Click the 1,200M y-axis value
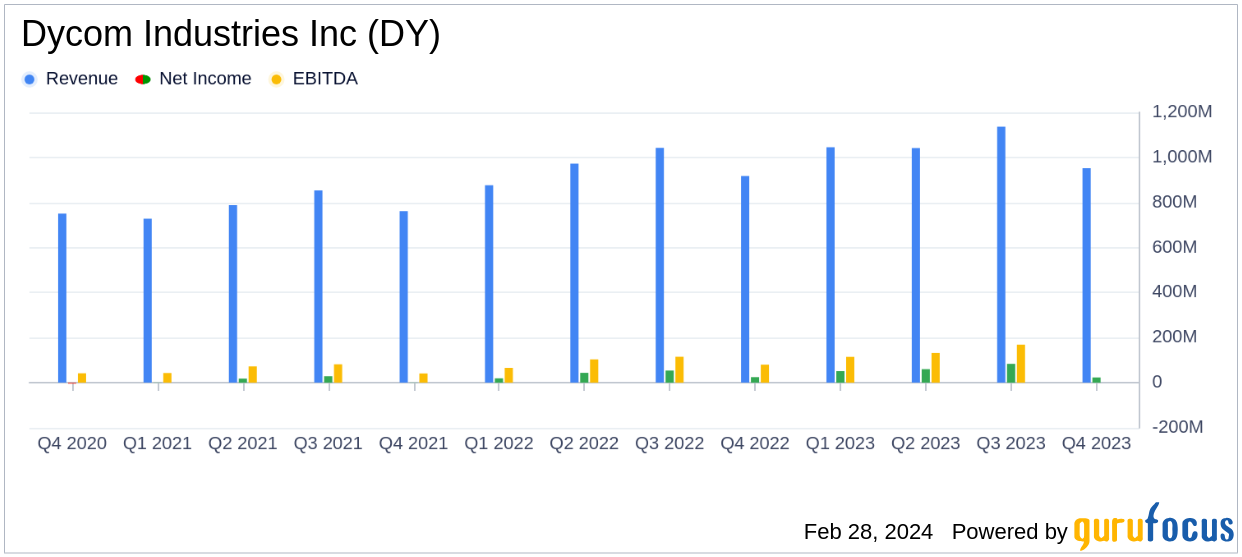This screenshot has height=557, width=1242. pyautogui.click(x=1182, y=112)
